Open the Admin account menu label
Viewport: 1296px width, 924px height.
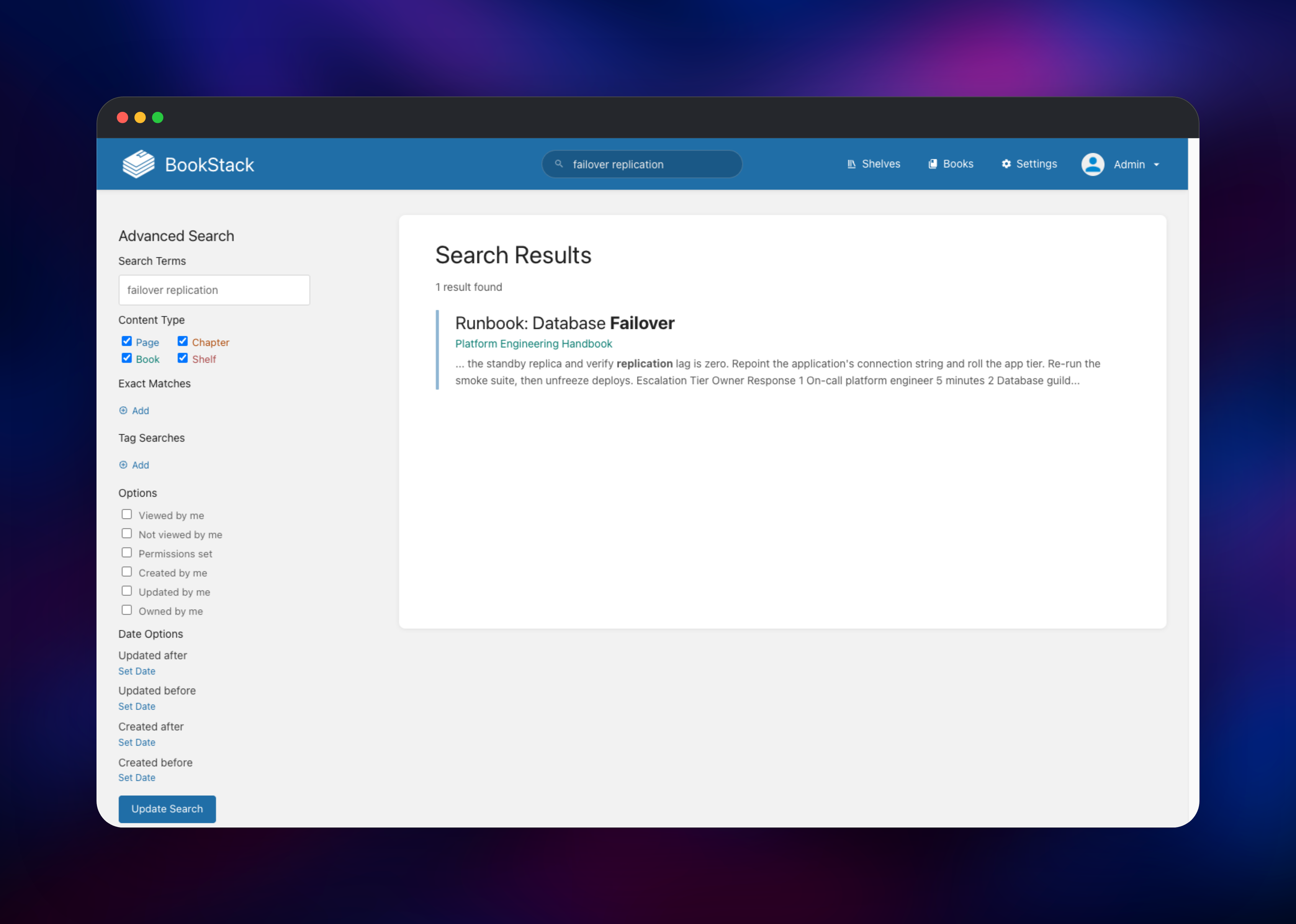coord(1129,164)
